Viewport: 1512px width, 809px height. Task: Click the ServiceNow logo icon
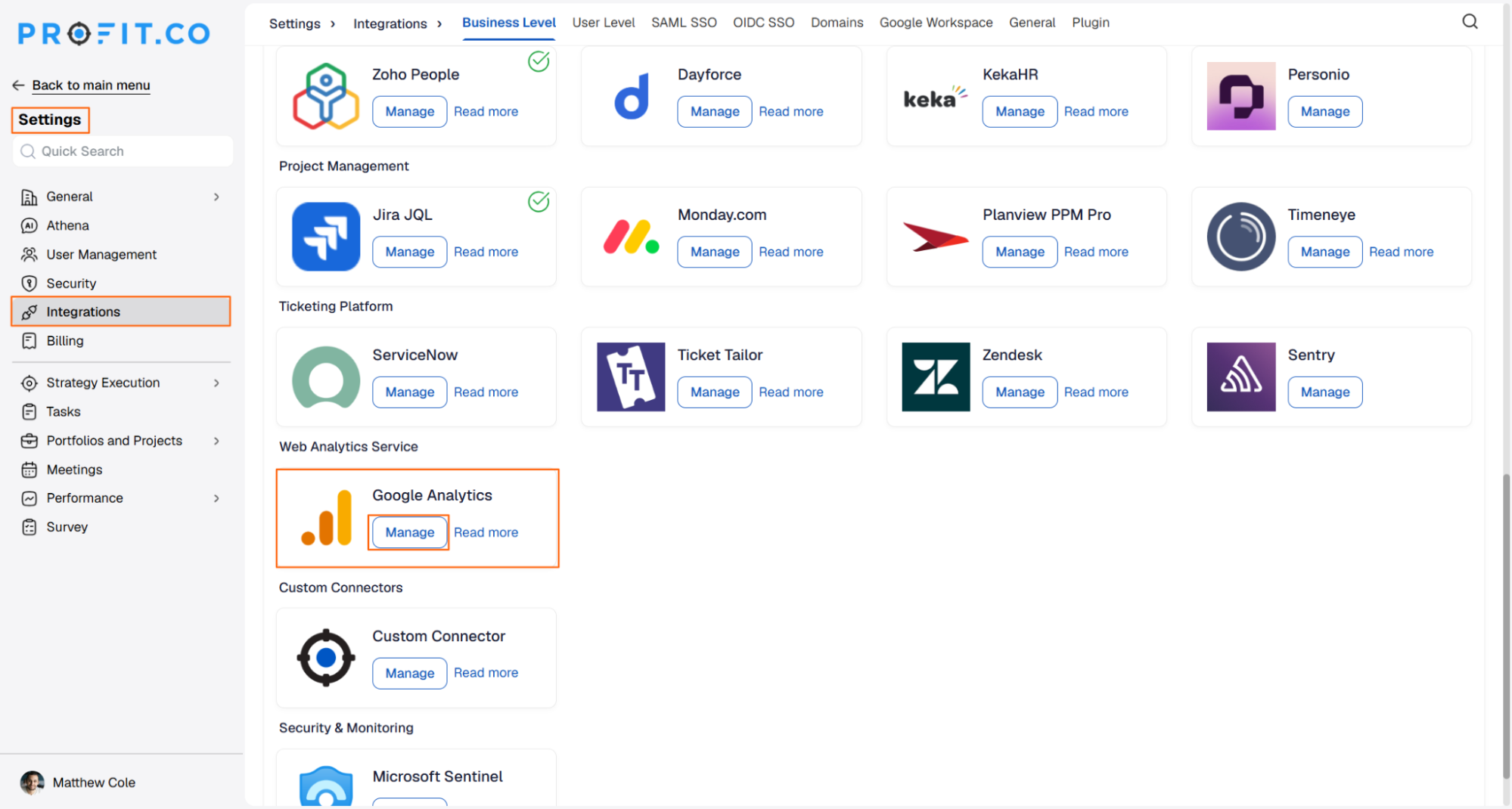pyautogui.click(x=326, y=377)
